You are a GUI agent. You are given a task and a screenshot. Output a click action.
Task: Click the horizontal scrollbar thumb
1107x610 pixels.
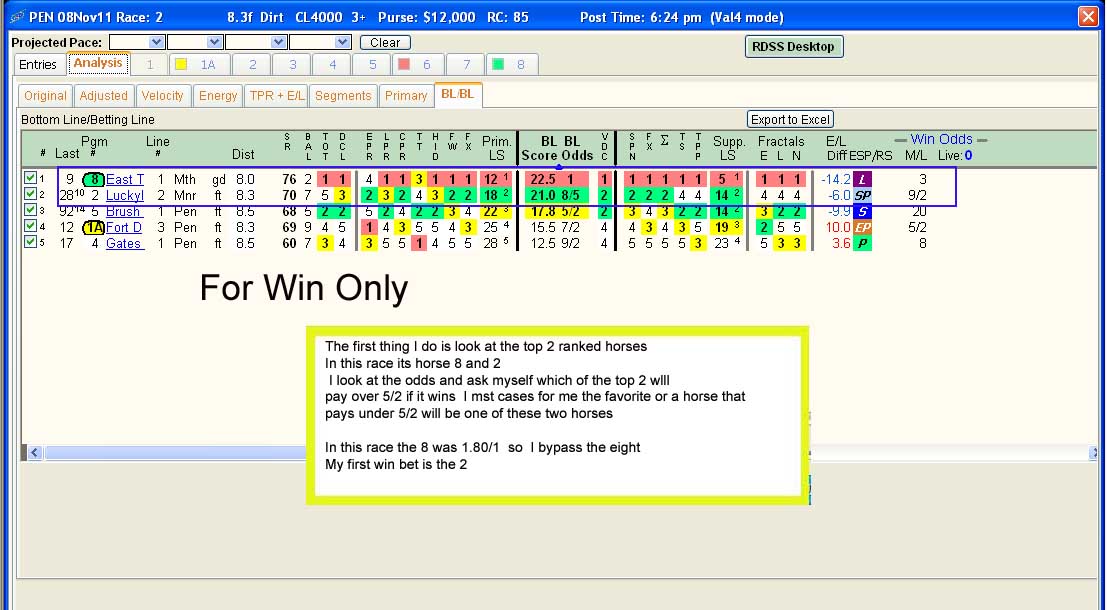(175, 453)
